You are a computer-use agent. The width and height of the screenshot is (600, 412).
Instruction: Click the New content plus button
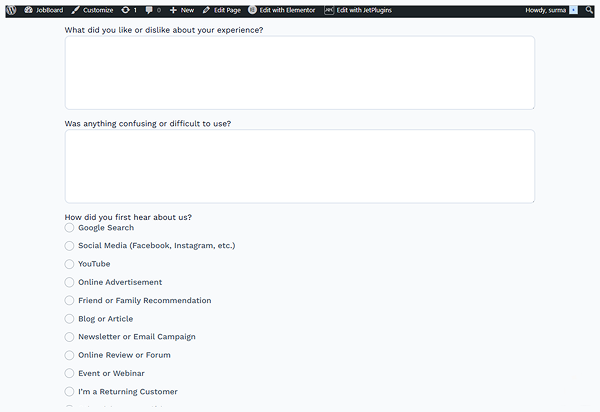pyautogui.click(x=182, y=9)
